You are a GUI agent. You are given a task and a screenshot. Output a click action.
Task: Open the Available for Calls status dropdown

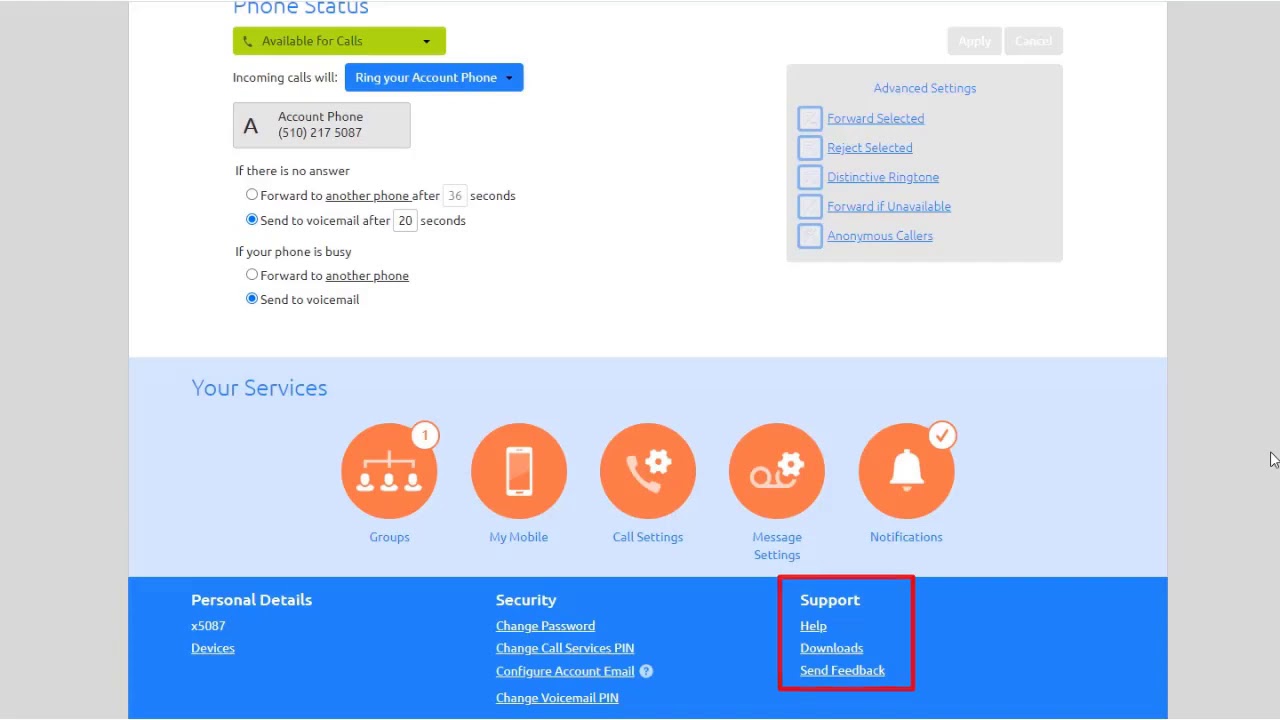point(339,41)
